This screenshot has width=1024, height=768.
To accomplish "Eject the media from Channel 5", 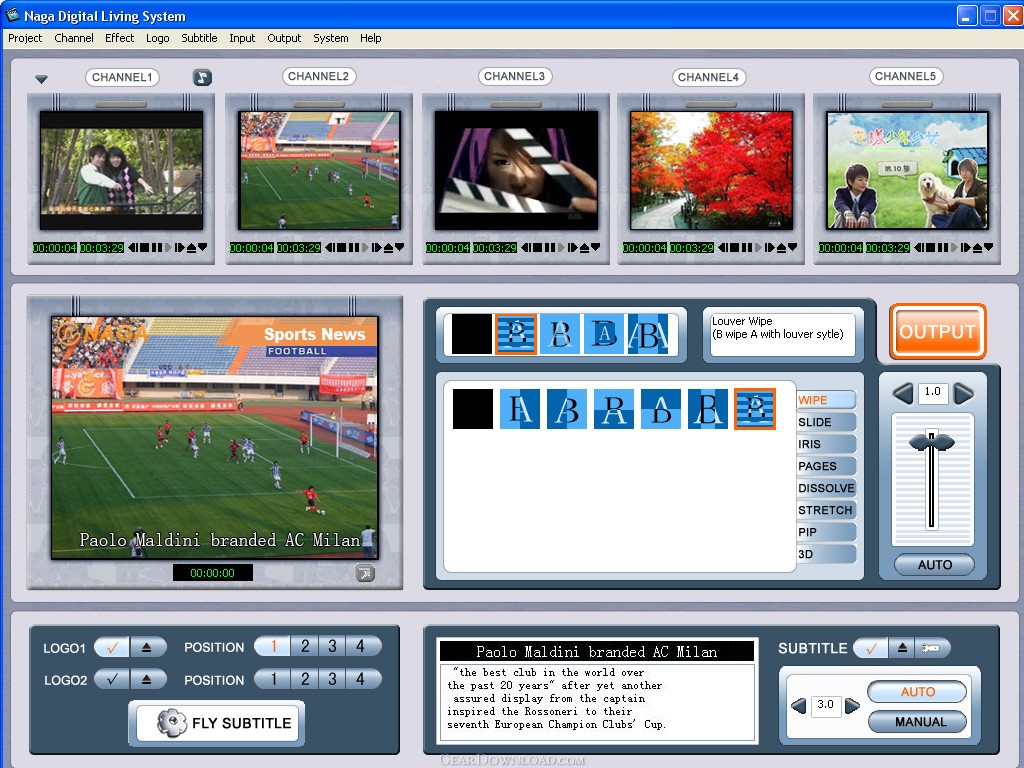I will pos(978,248).
